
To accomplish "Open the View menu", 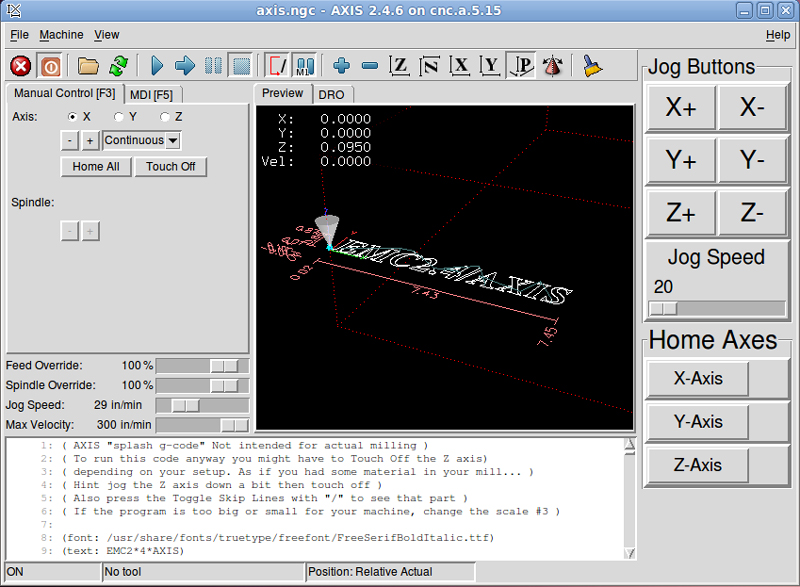I will click(106, 35).
